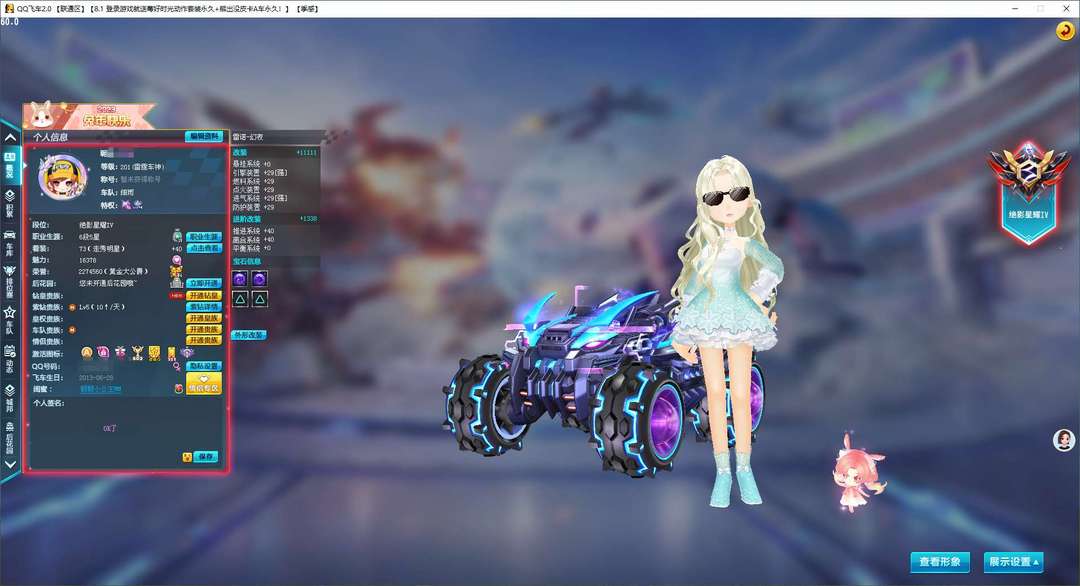Open the 后花园 sidebar tab
1080x586 pixels.
click(x=10, y=437)
